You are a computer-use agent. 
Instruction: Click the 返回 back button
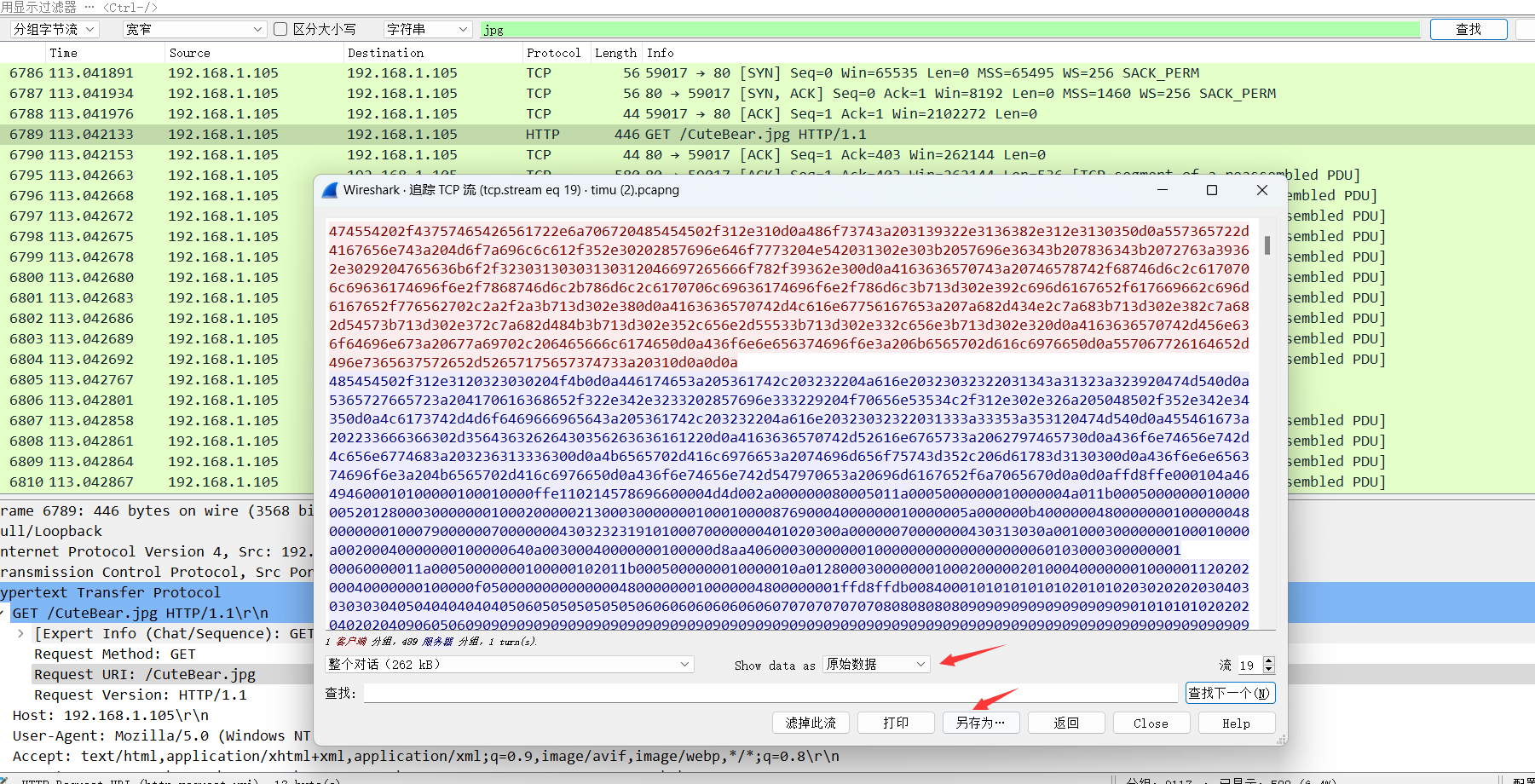click(x=1066, y=723)
